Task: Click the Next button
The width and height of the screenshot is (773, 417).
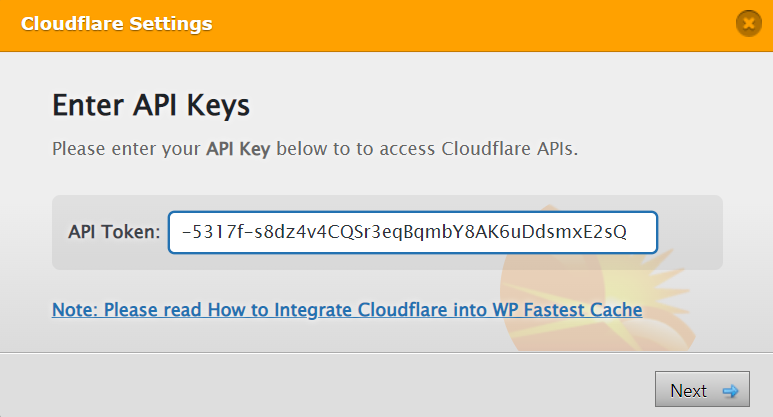Action: tap(702, 389)
